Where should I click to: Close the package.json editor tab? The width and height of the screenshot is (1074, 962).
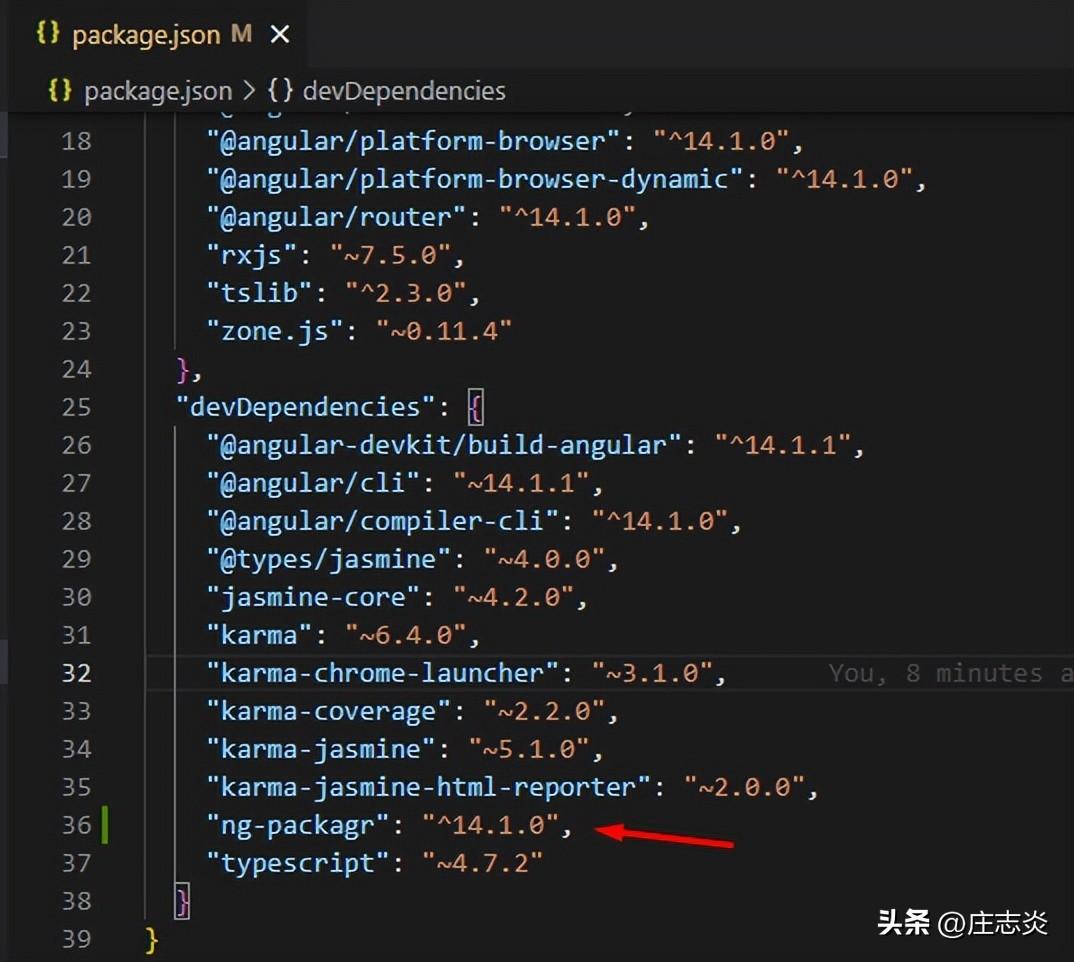tap(280, 35)
